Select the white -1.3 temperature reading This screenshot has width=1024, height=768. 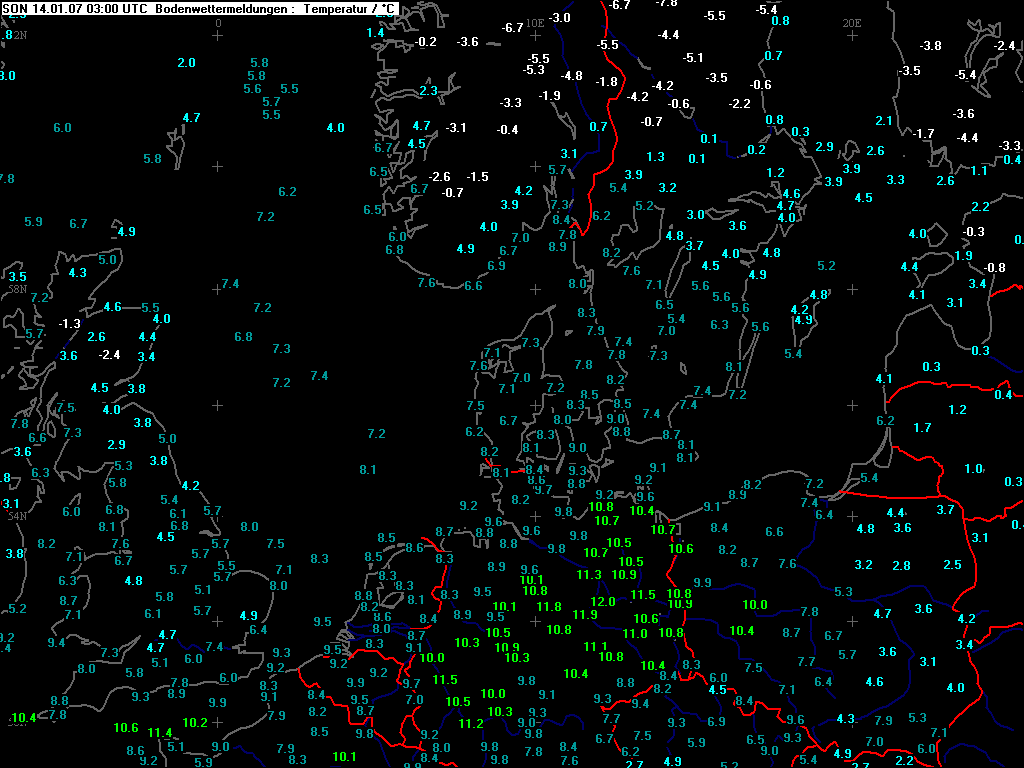[x=69, y=324]
